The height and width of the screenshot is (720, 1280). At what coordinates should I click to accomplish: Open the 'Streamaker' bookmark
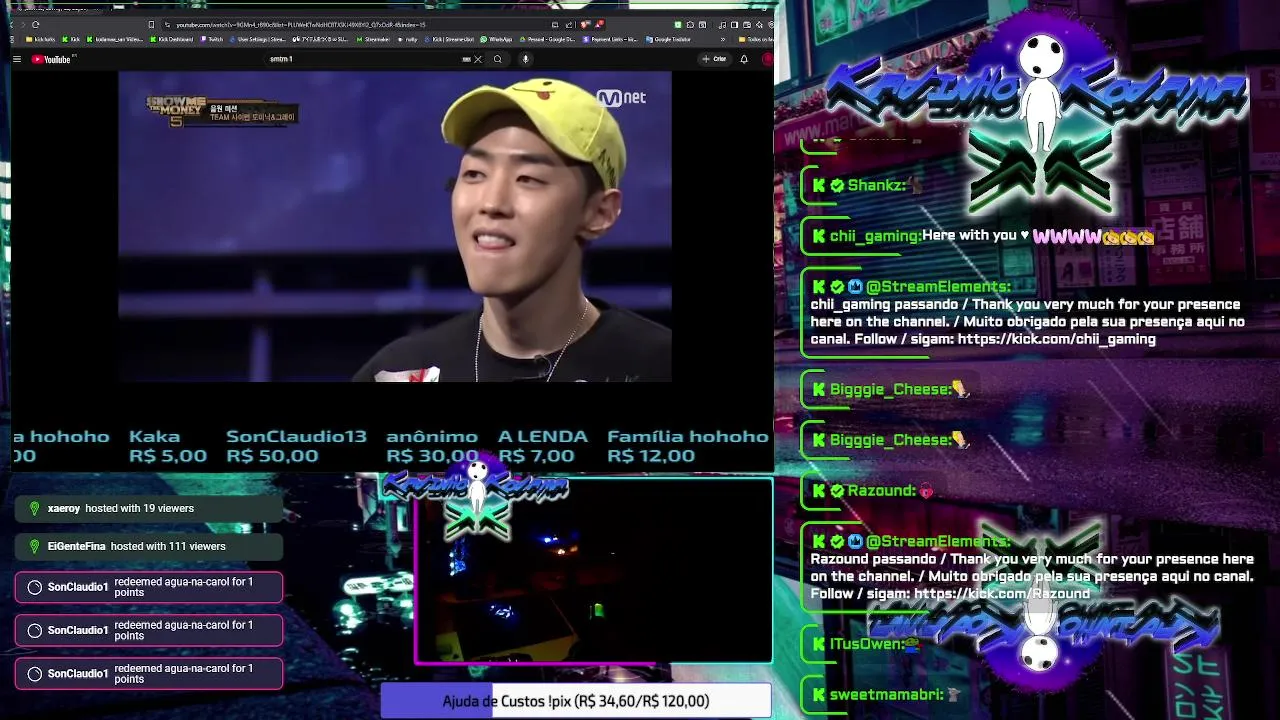[x=374, y=39]
